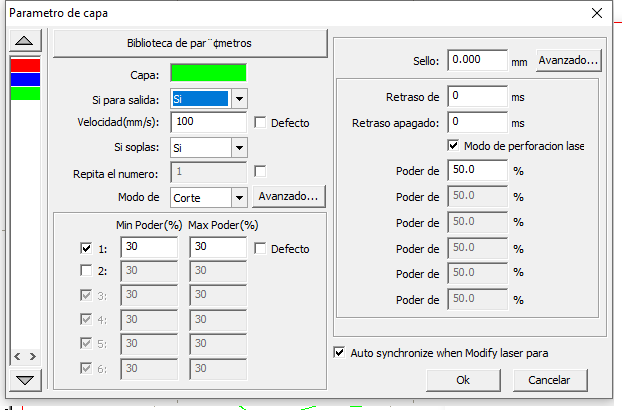Open the Si soplas dropdown
The height and width of the screenshot is (410, 622).
239,148
